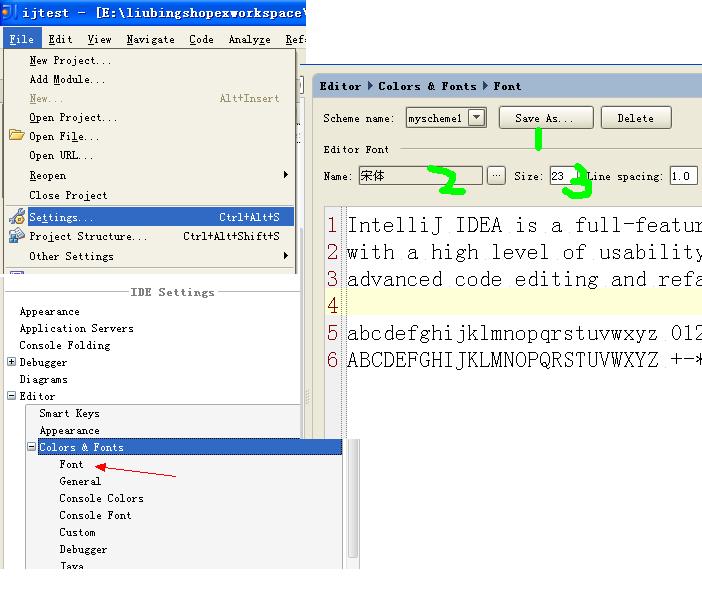Collapse the Editor settings node
Screen dimensions: 702x592
point(12,396)
